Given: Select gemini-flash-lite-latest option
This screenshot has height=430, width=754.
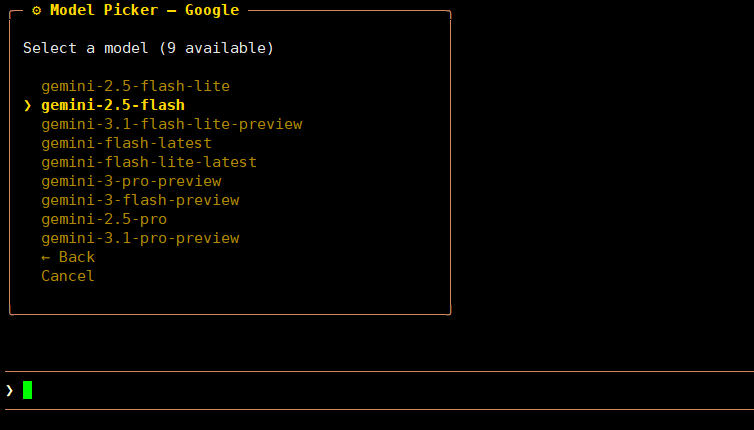Looking at the screenshot, I should (x=149, y=162).
